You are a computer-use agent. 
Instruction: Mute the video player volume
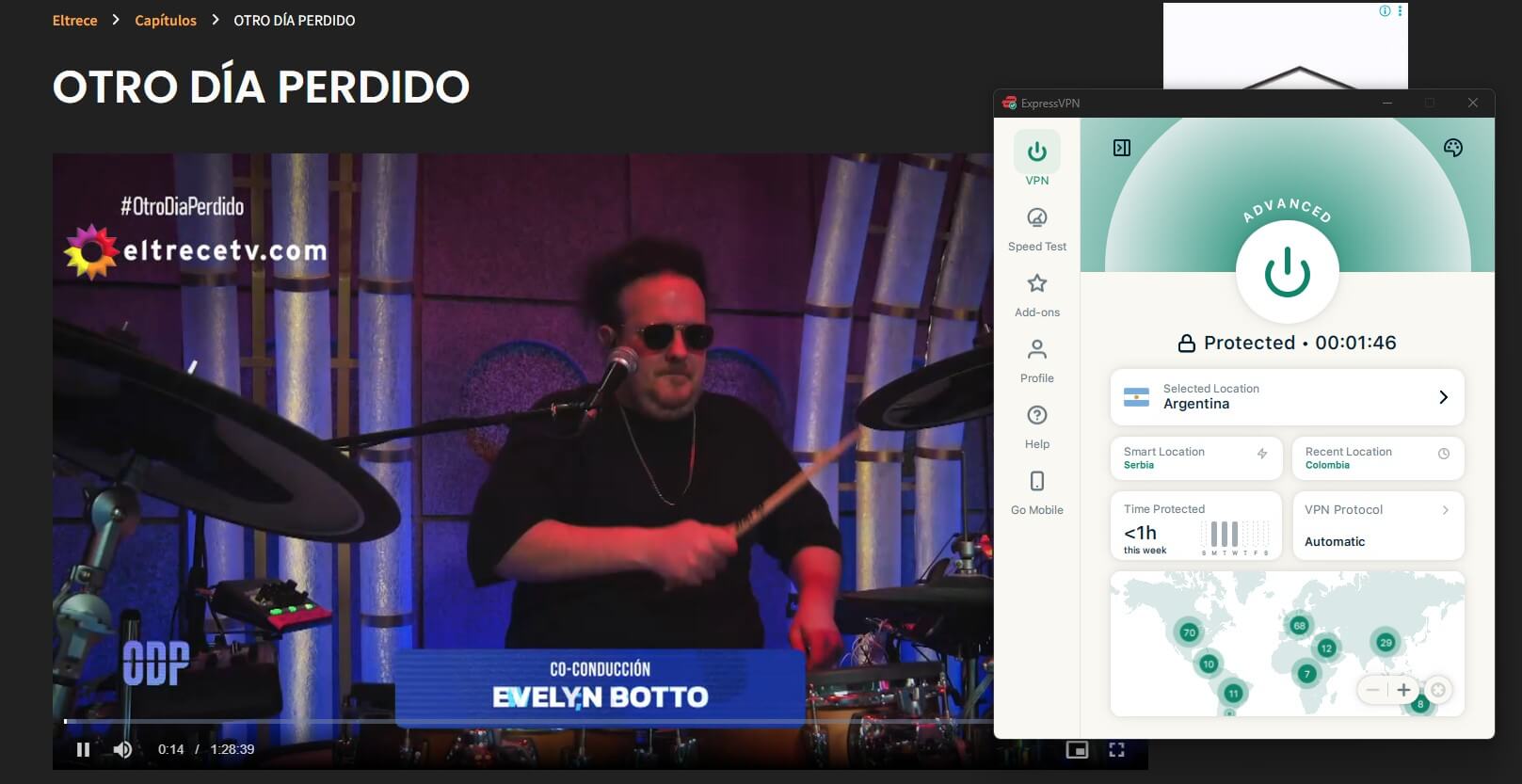(122, 749)
